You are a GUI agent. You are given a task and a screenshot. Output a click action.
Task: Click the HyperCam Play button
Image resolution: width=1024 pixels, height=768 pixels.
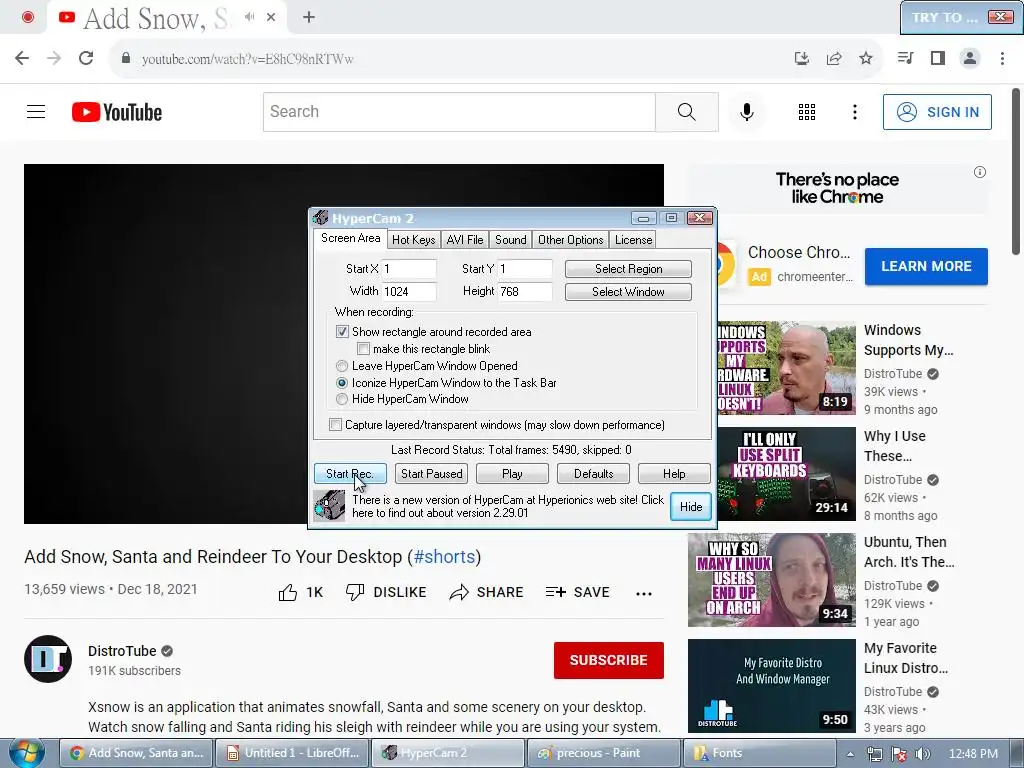(x=512, y=473)
